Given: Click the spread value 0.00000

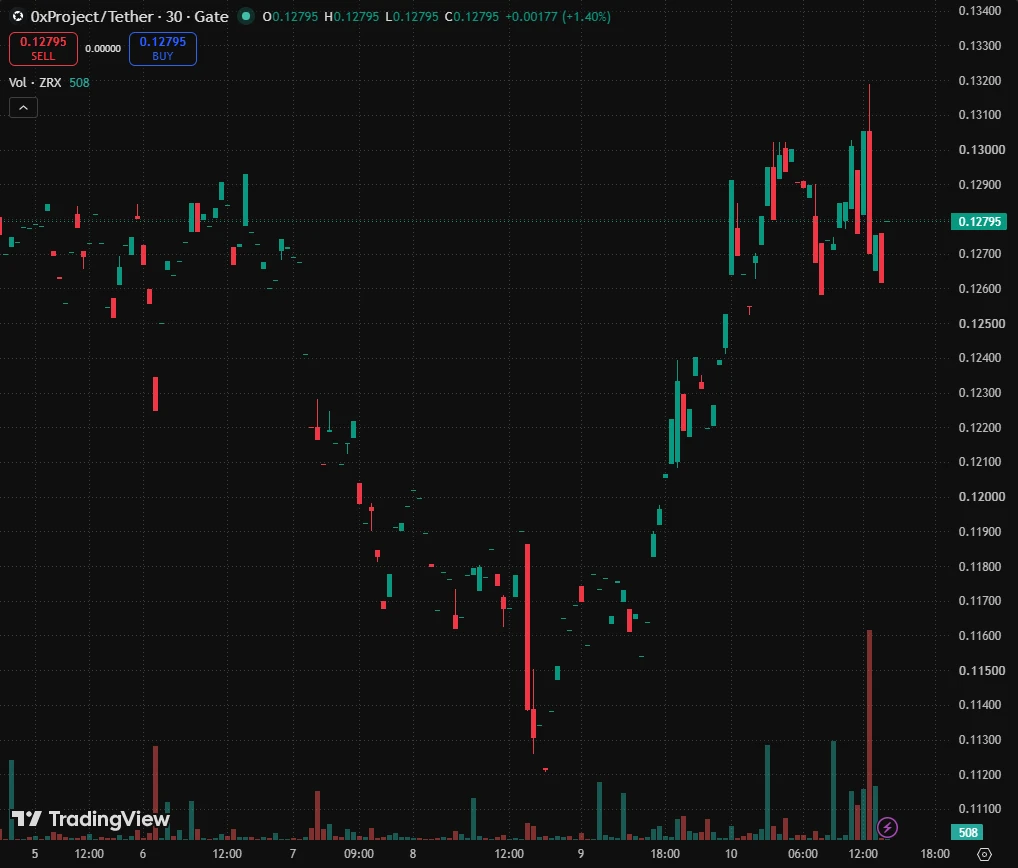Looking at the screenshot, I should point(103,49).
